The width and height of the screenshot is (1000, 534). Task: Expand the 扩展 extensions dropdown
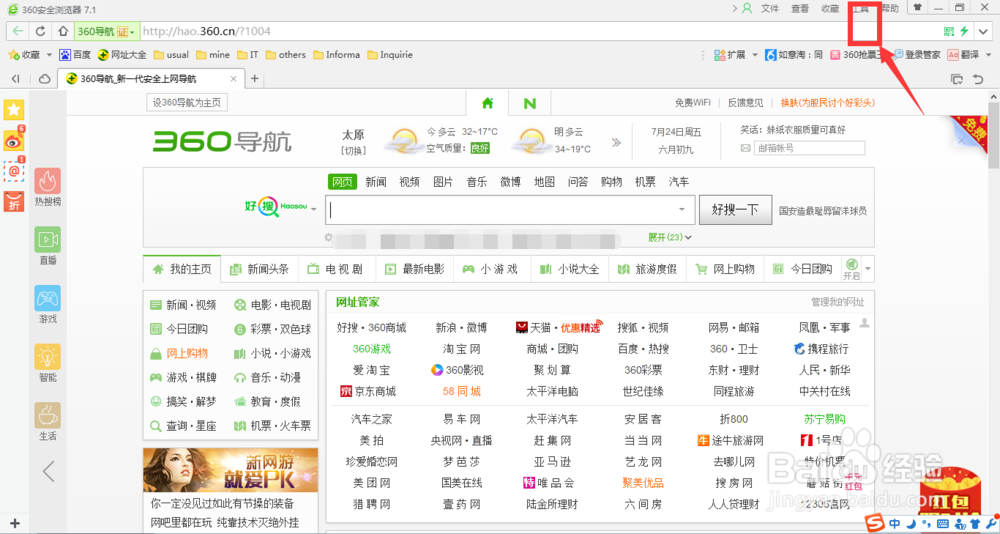point(755,55)
